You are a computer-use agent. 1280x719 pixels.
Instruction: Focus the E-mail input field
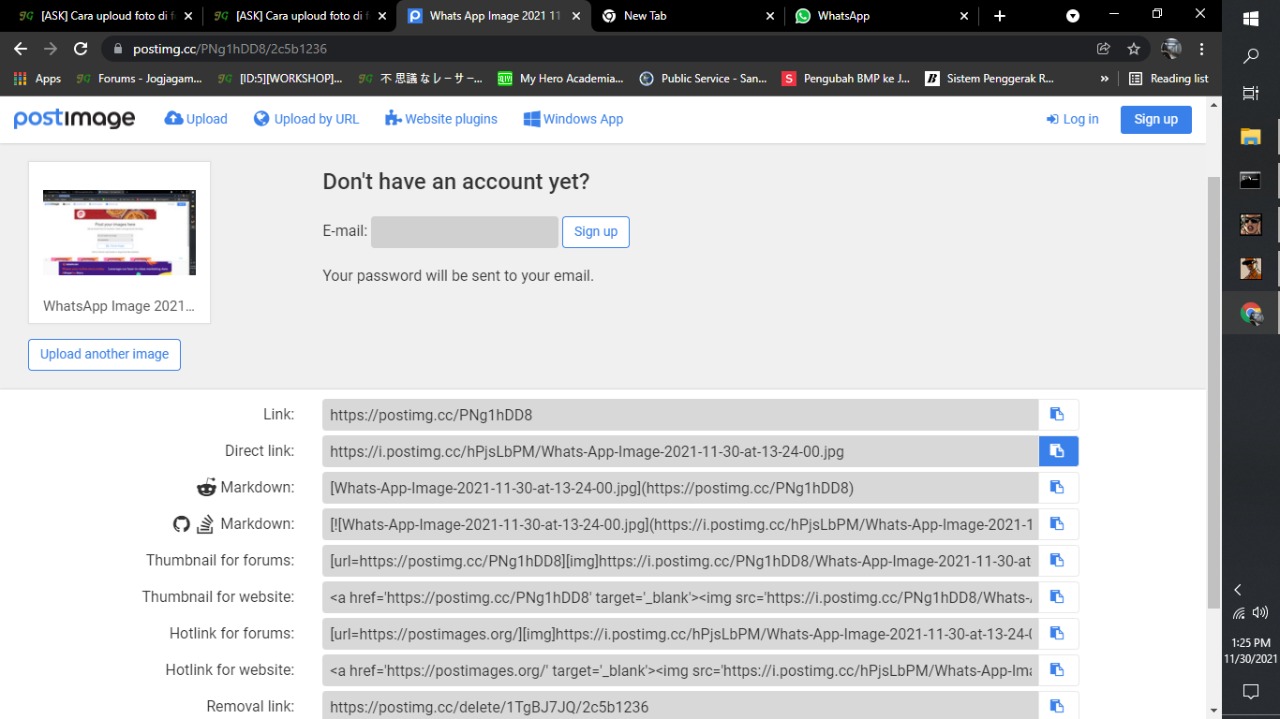click(x=465, y=231)
